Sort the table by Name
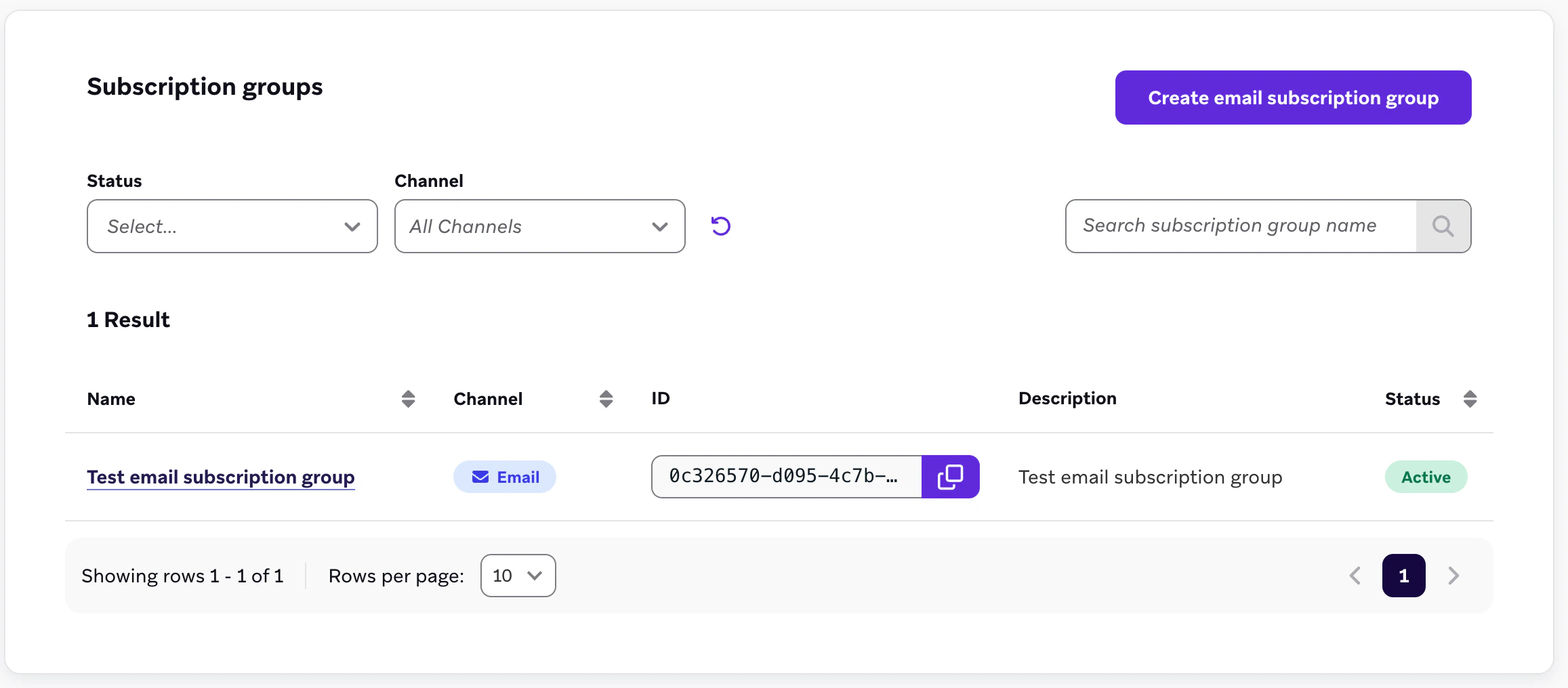Screen dimensions: 1568x688 pyautogui.click(x=407, y=399)
